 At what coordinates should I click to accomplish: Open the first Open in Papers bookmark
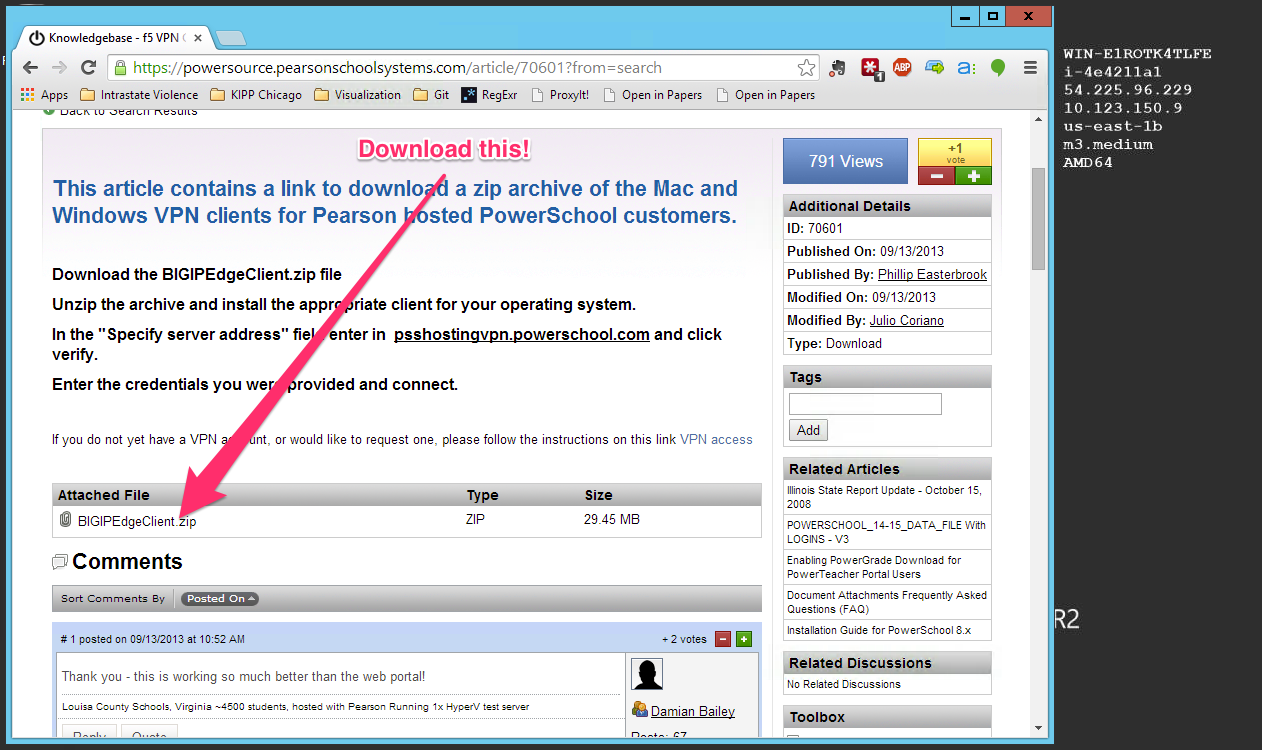[652, 95]
